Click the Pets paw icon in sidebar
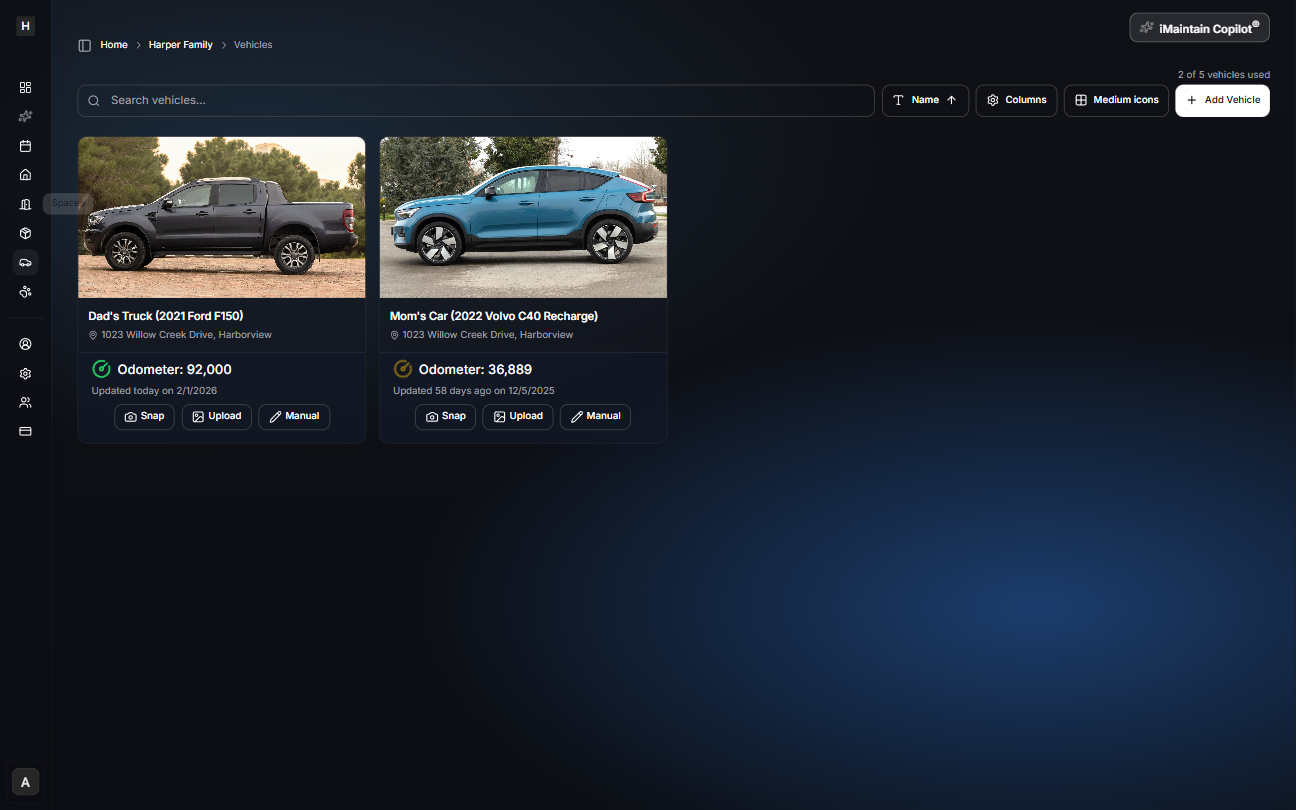Image resolution: width=1296 pixels, height=810 pixels. coord(25,291)
